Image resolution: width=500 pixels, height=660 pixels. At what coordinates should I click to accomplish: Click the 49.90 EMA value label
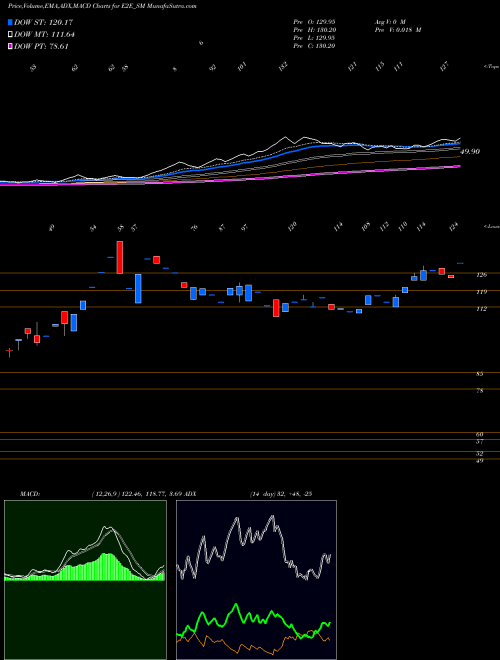tap(470, 152)
